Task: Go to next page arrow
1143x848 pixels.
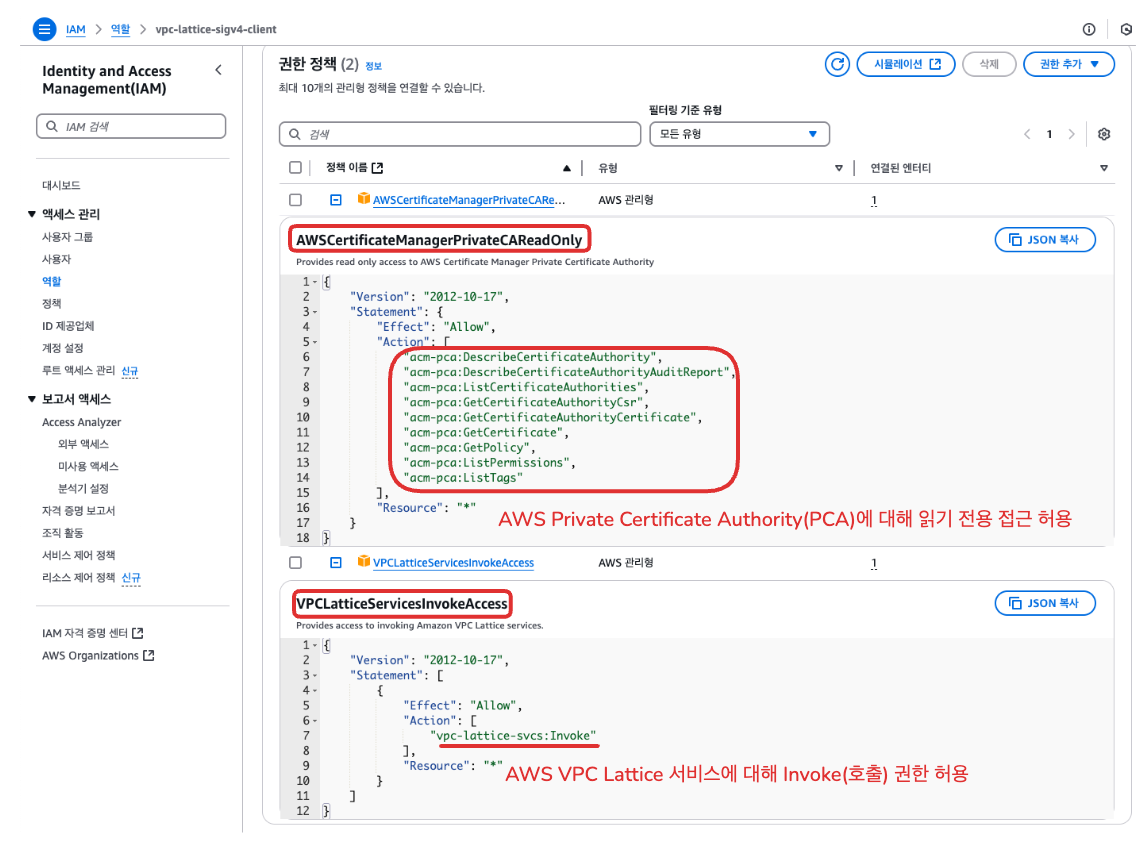Action: click(1071, 134)
